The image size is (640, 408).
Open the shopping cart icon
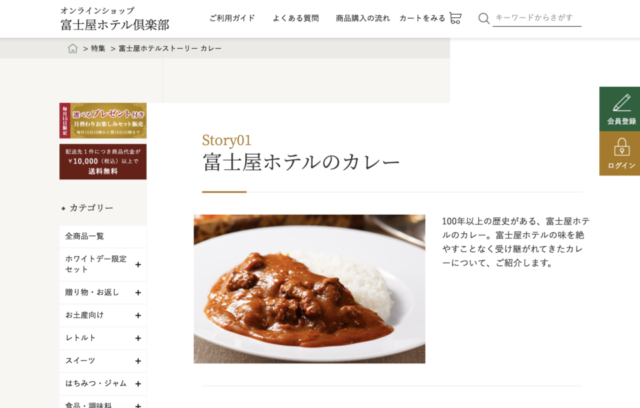click(x=456, y=18)
